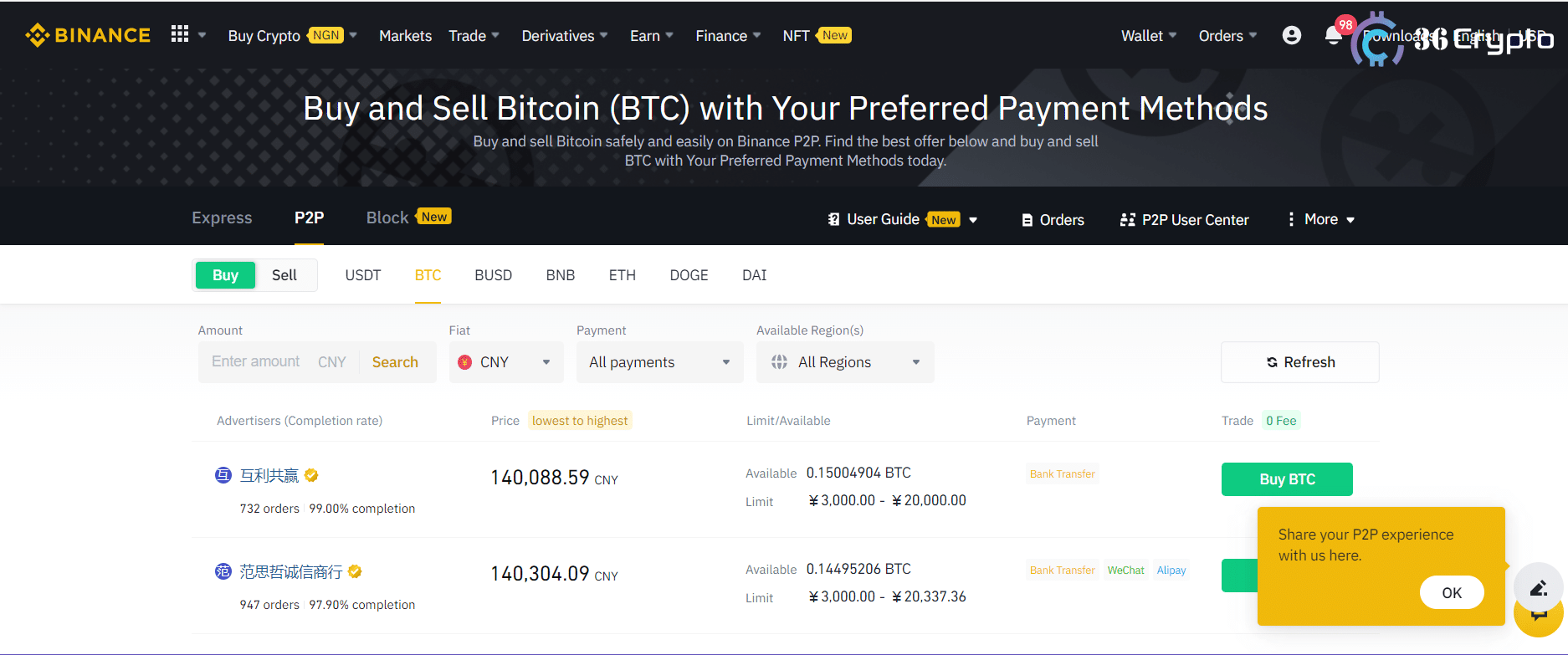
Task: Open the All Regions dropdown
Action: [845, 362]
